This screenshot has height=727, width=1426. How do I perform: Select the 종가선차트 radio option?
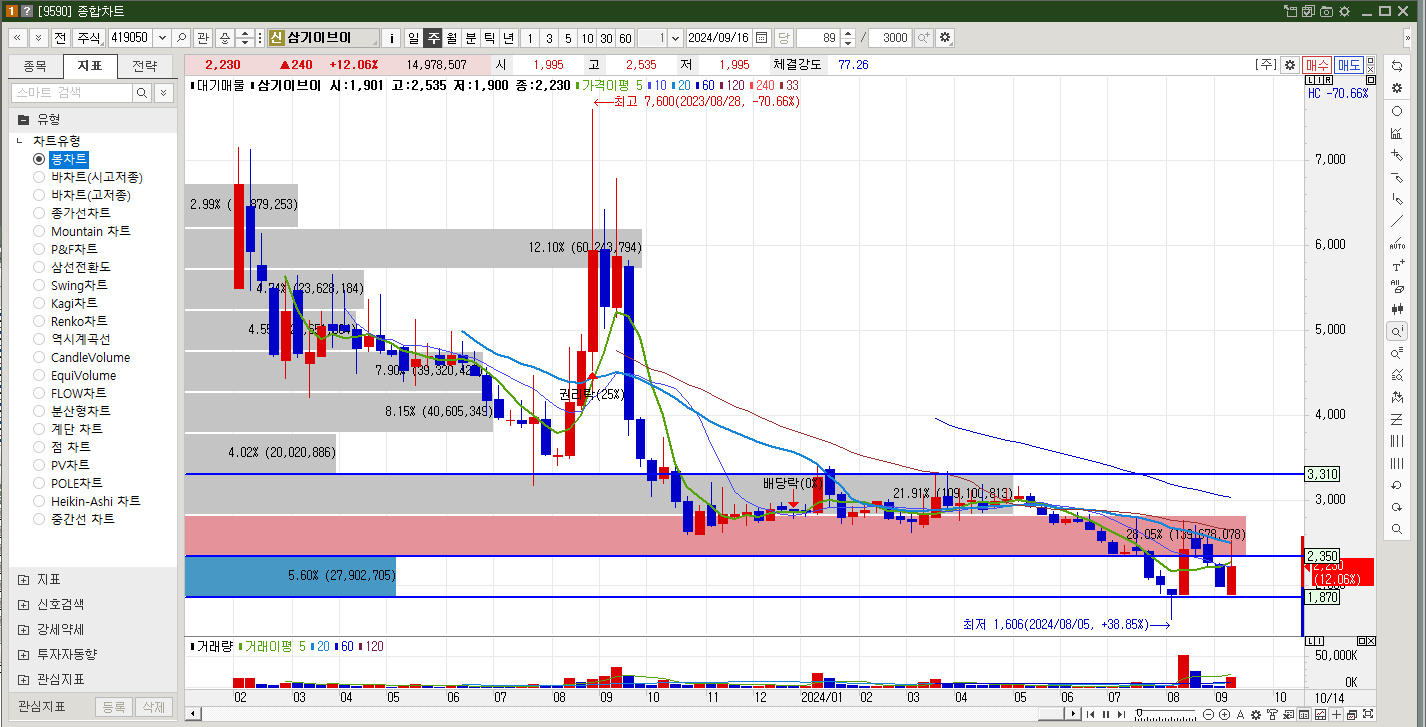point(39,213)
